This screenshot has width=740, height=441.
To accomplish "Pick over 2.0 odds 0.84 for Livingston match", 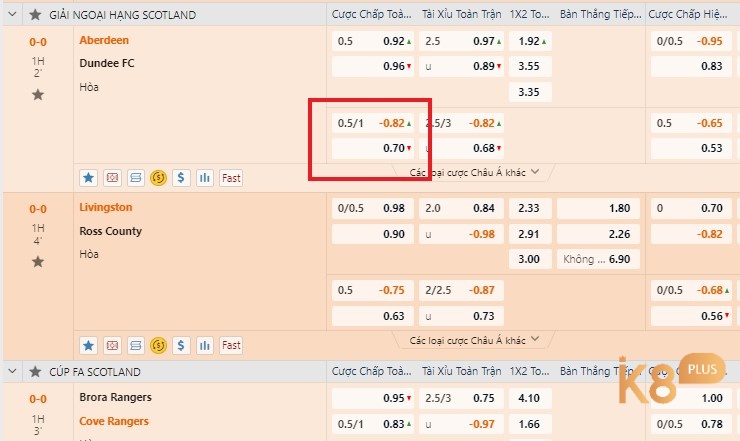I will (461, 208).
